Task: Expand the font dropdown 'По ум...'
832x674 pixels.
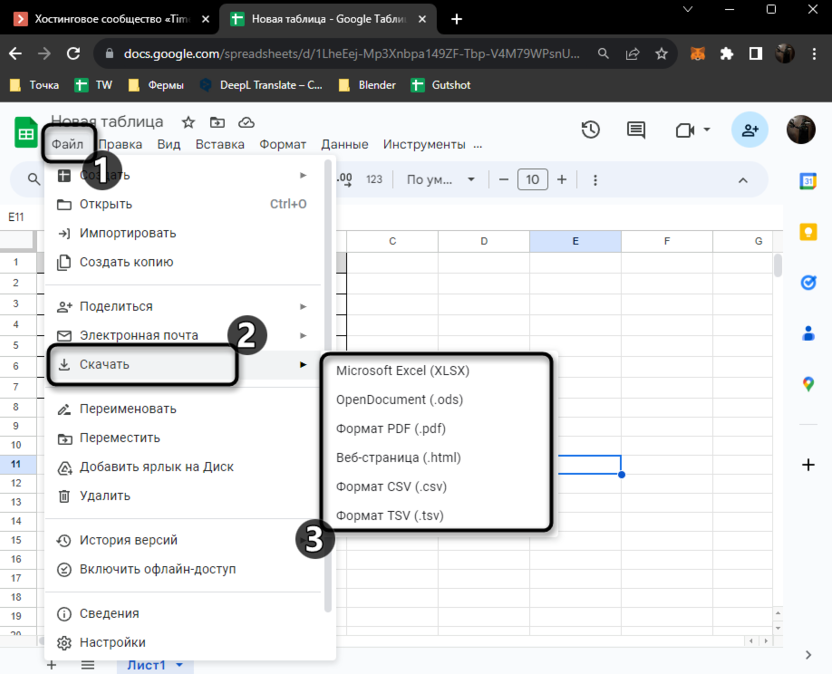Action: (441, 180)
